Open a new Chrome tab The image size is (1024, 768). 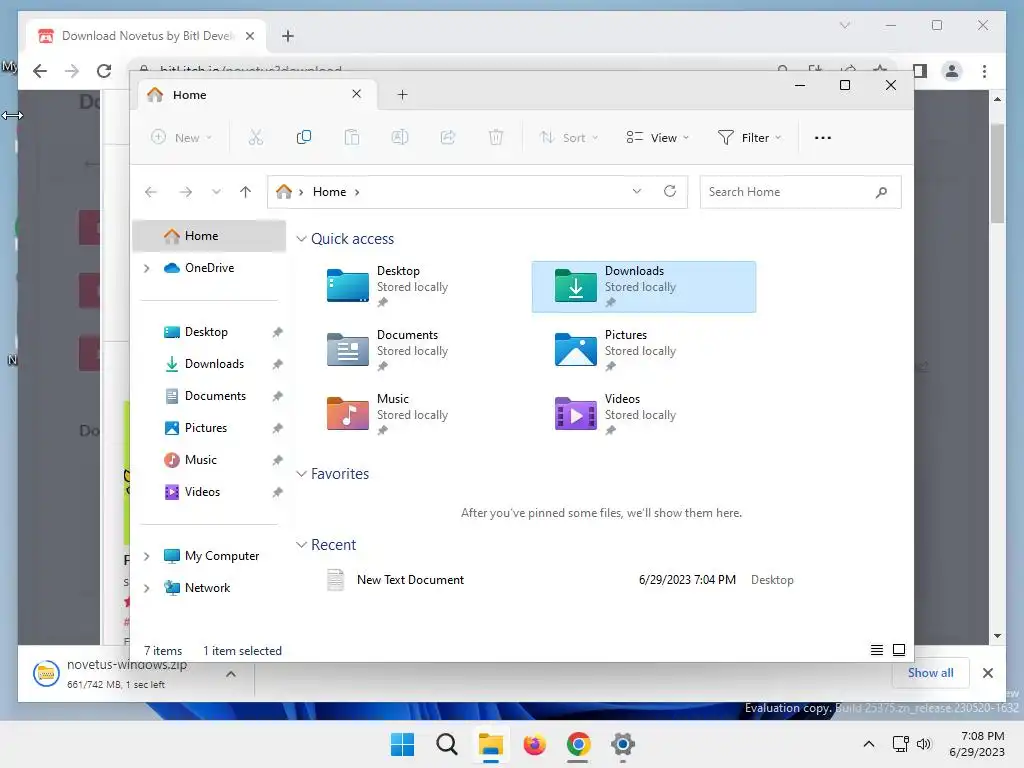pyautogui.click(x=288, y=36)
